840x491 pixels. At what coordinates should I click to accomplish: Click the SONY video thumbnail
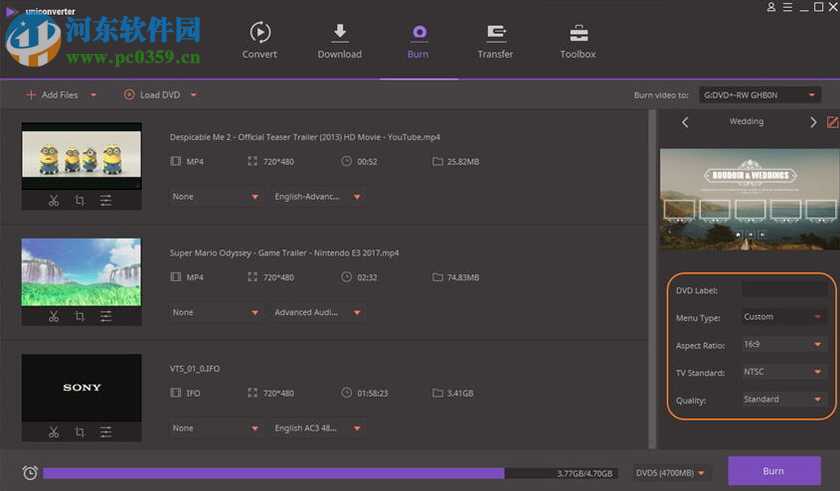(x=81, y=388)
